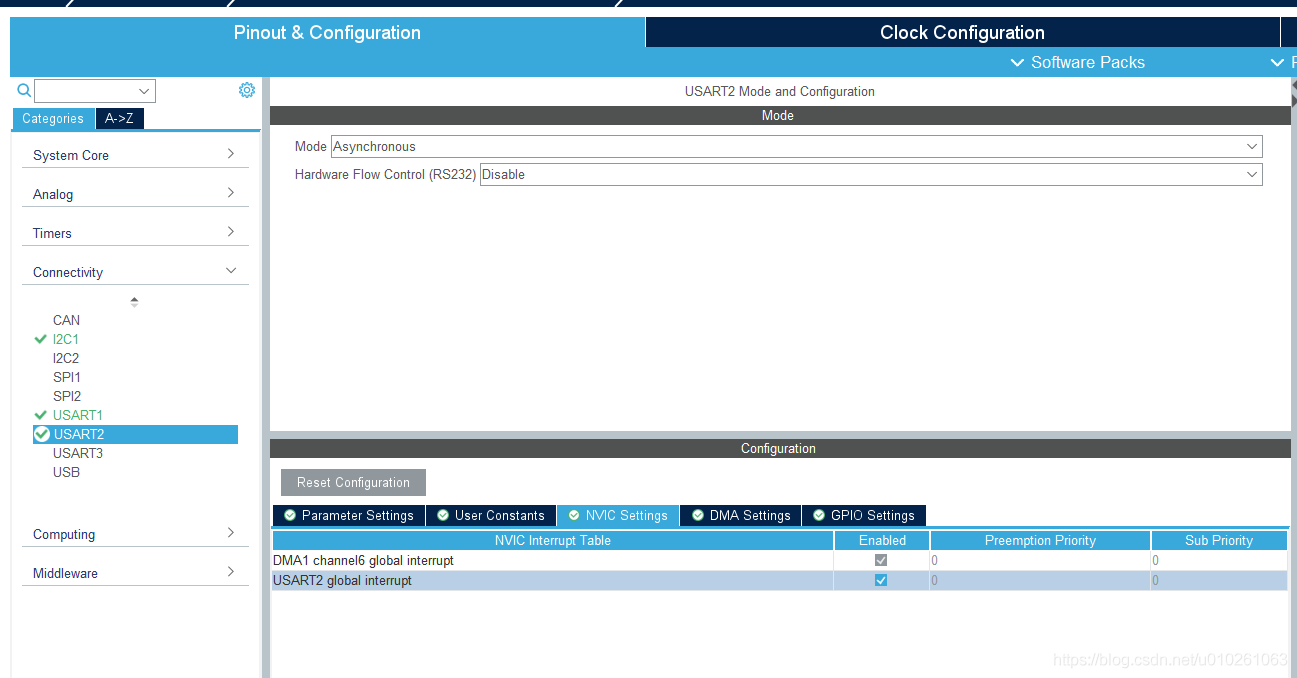Image resolution: width=1297 pixels, height=678 pixels.
Task: Open the Mode dropdown set to Asynchronous
Action: click(797, 146)
